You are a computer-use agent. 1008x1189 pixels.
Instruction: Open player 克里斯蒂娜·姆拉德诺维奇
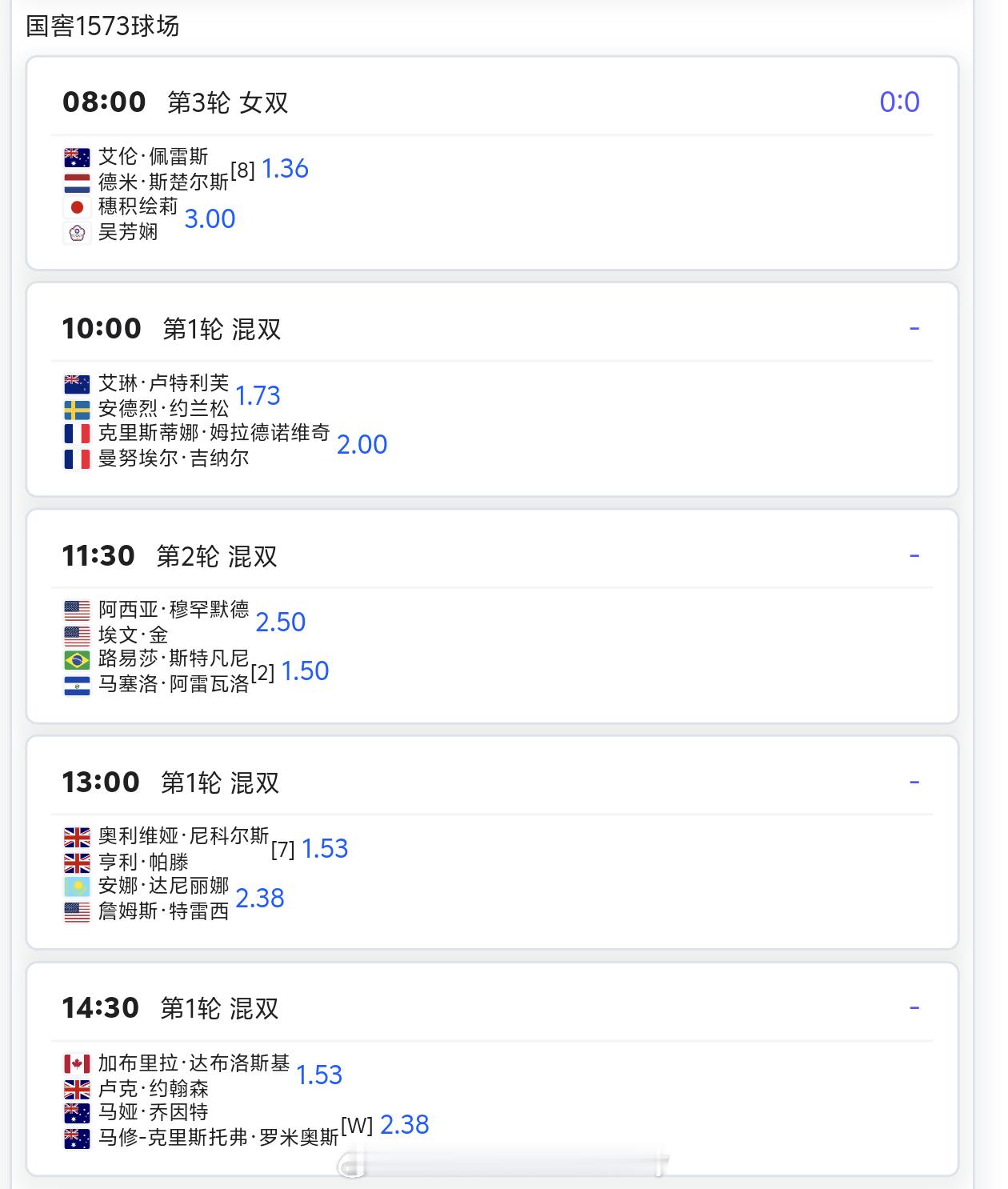point(214,434)
